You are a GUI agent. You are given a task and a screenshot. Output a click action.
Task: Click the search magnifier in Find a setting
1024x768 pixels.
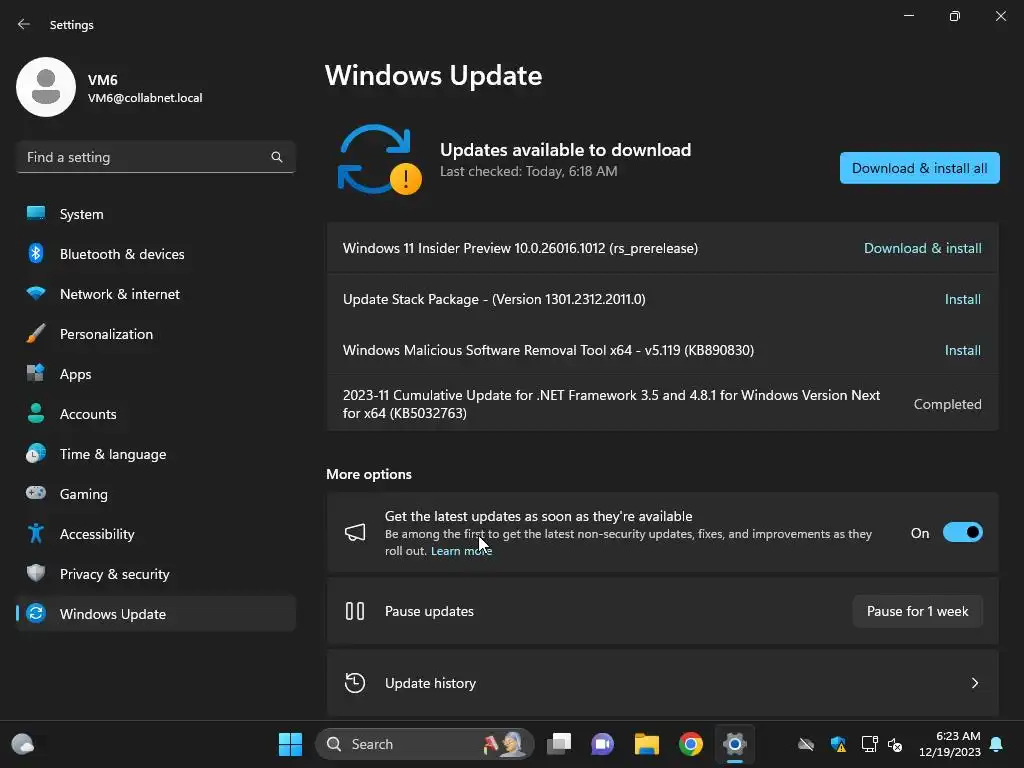(277, 157)
